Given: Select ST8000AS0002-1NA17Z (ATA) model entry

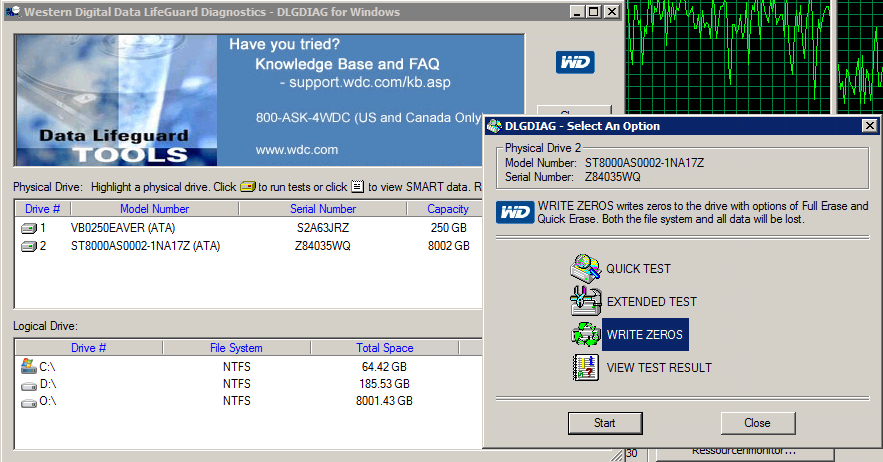Looking at the screenshot, I should tap(145, 246).
